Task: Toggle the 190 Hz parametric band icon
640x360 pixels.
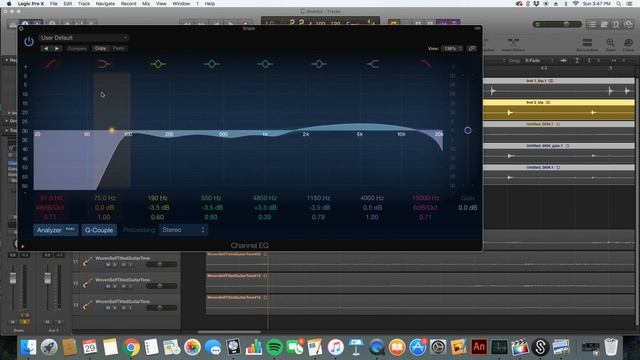Action: tap(158, 64)
